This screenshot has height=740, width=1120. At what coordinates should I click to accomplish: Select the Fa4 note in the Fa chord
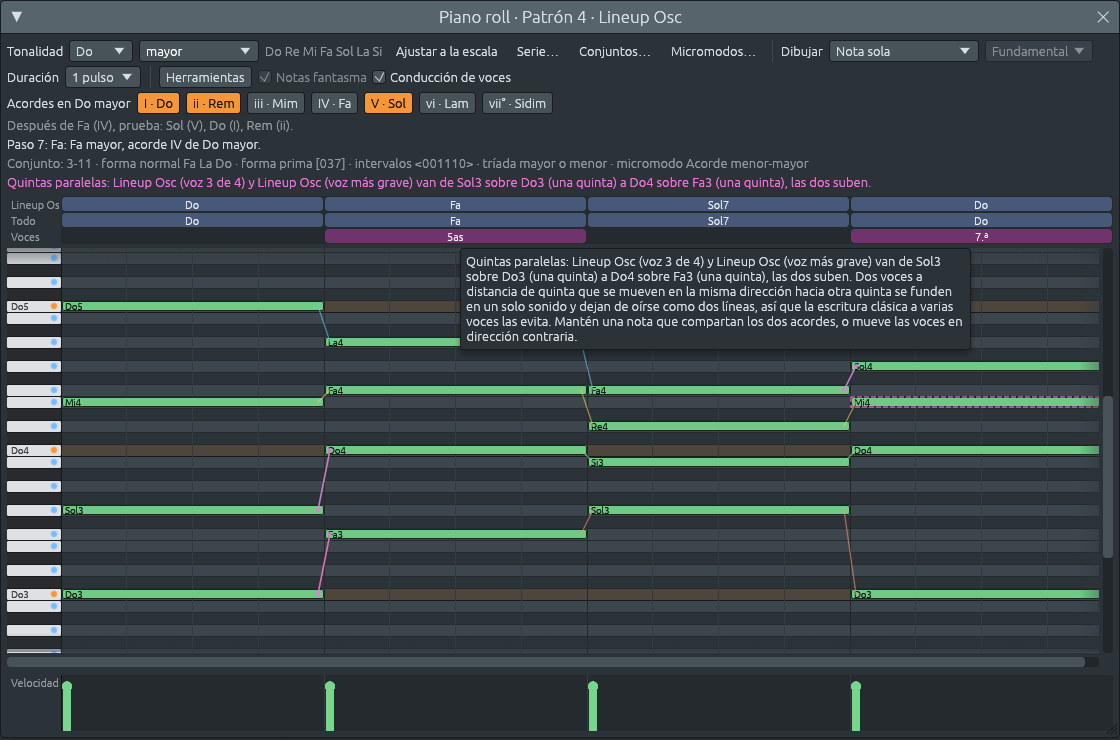coord(455,391)
